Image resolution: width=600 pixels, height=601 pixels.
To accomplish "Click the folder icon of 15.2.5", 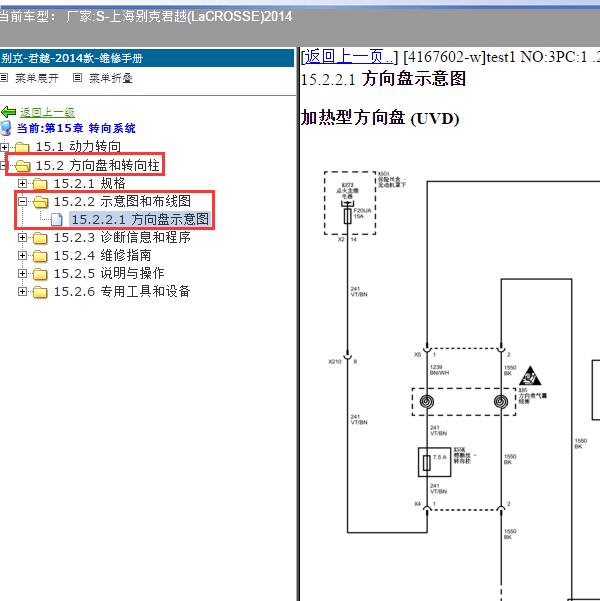I will pos(40,274).
